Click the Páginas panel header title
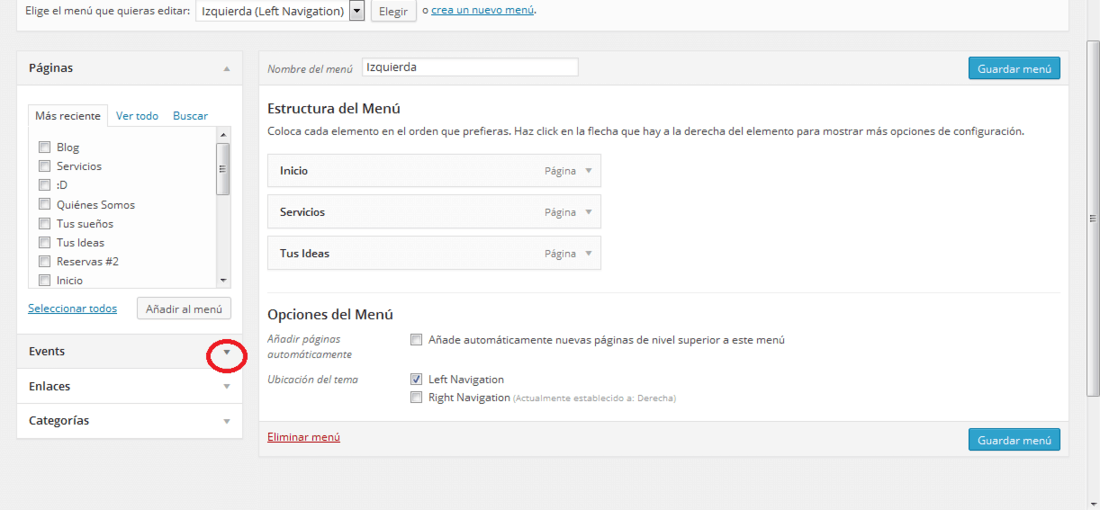Viewport: 1100px width, 510px height. tap(51, 68)
